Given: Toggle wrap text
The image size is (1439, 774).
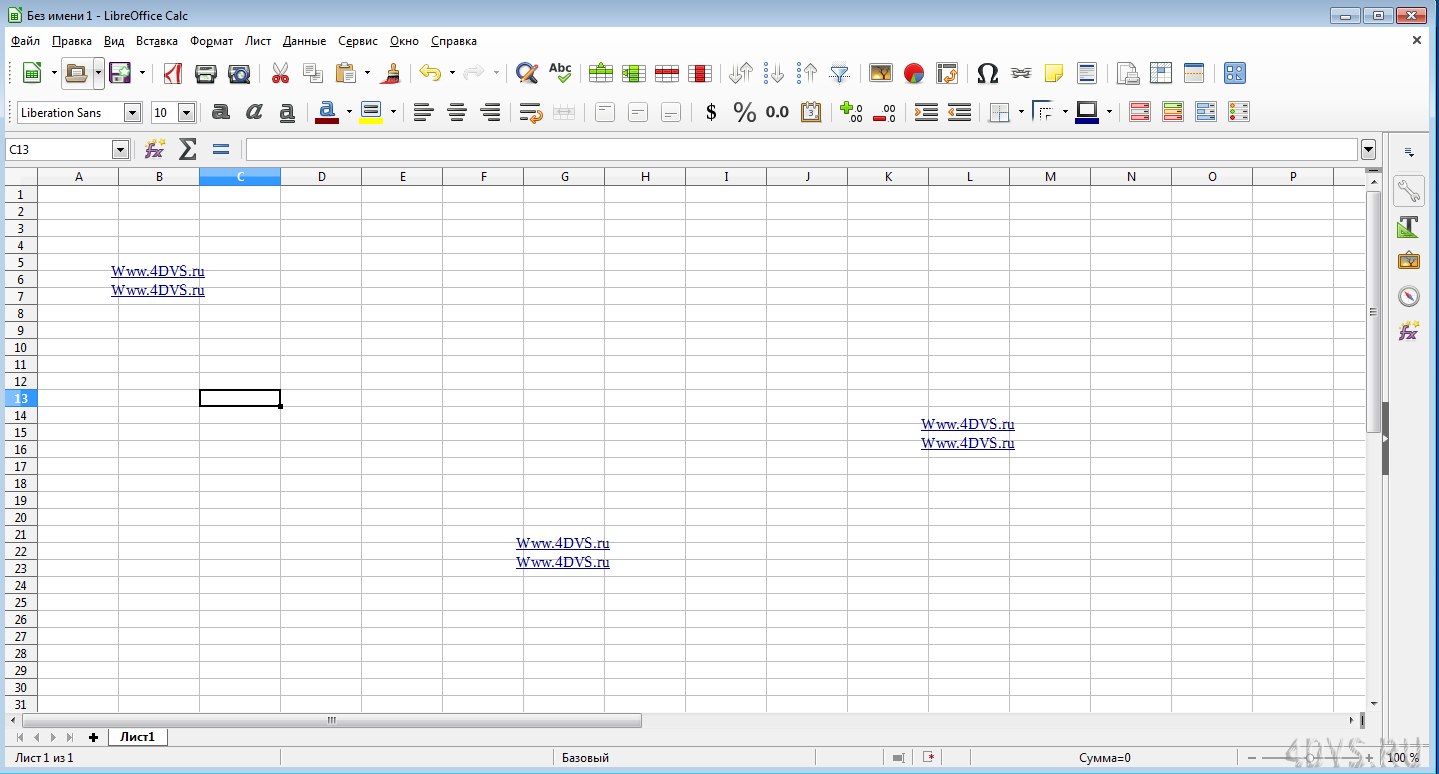Looking at the screenshot, I should (531, 113).
